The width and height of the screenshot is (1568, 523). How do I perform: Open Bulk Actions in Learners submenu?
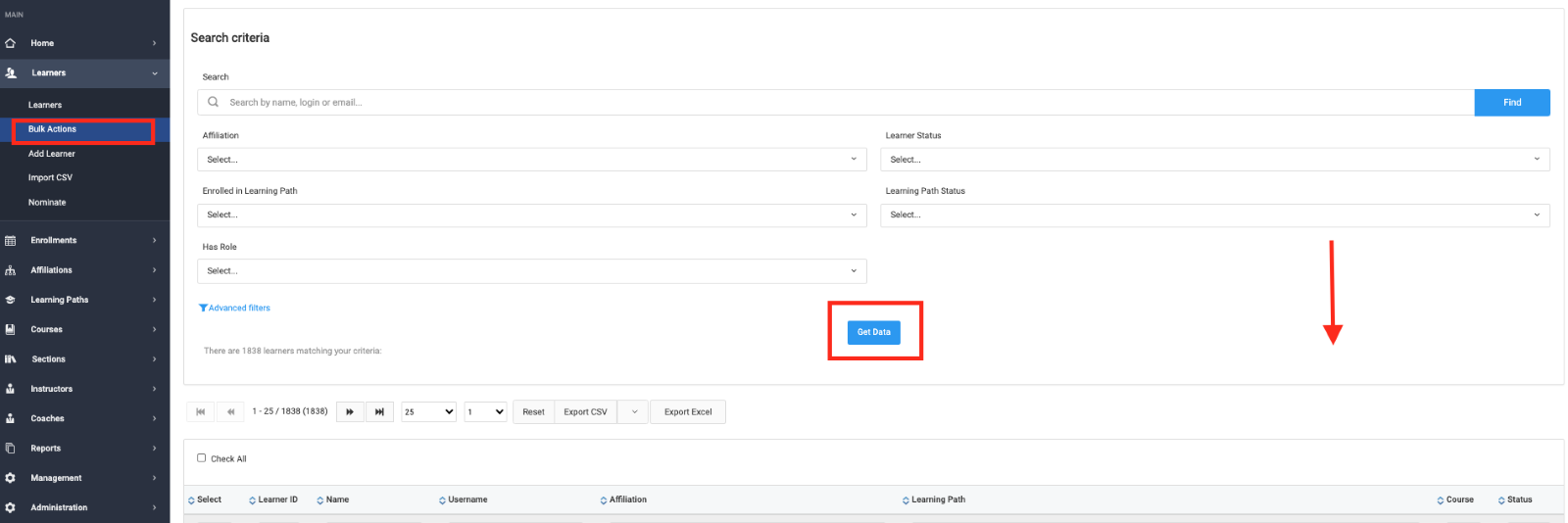click(x=53, y=129)
